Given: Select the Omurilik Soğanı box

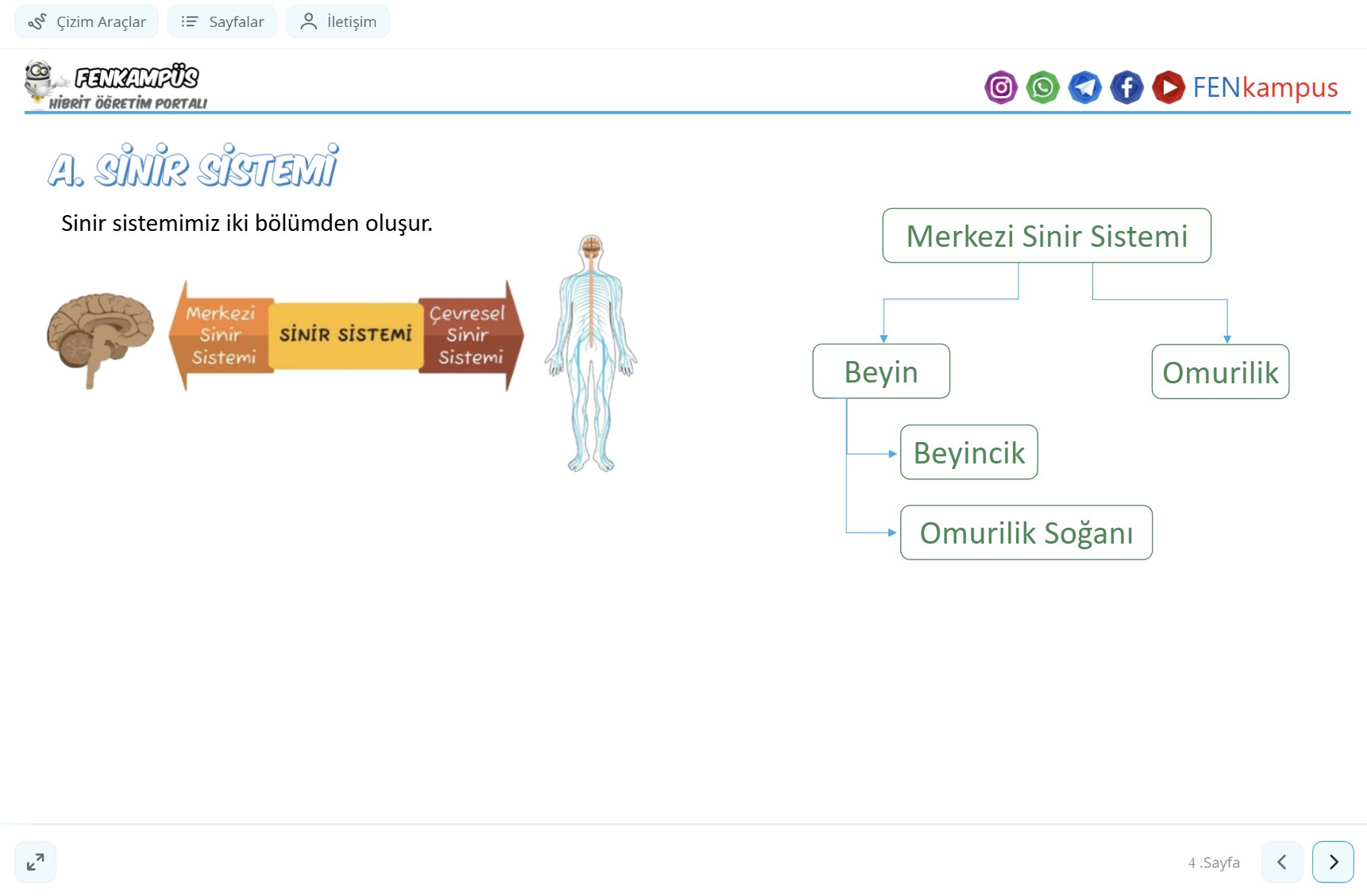Looking at the screenshot, I should point(1026,533).
